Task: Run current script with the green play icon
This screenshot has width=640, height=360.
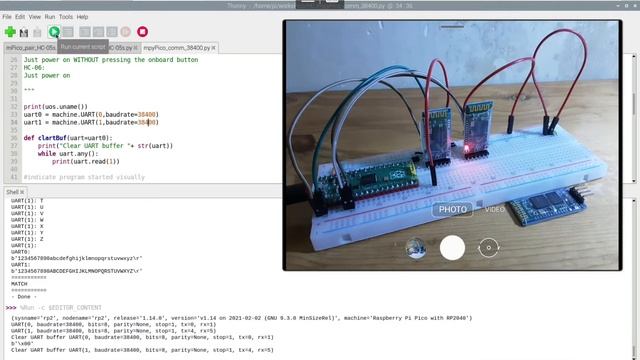Action: 54,32
